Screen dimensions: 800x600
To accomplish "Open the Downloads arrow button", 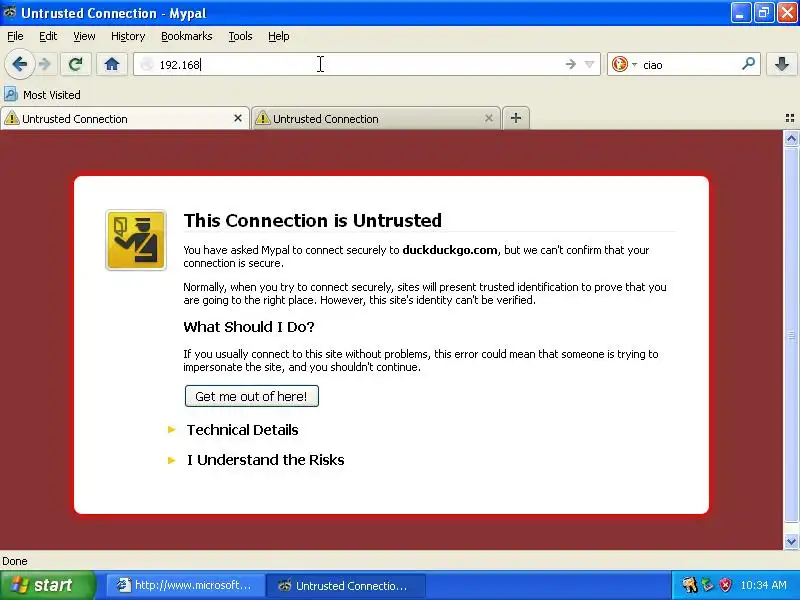I will [x=782, y=64].
